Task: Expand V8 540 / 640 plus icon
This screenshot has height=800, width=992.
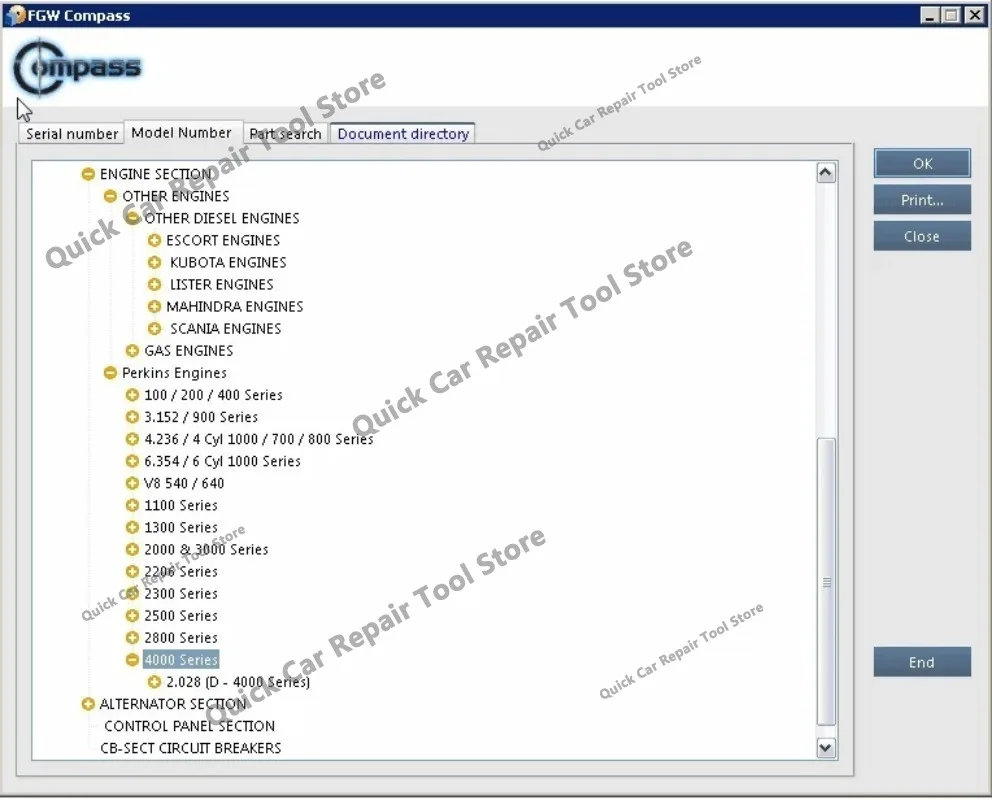Action: [x=132, y=483]
